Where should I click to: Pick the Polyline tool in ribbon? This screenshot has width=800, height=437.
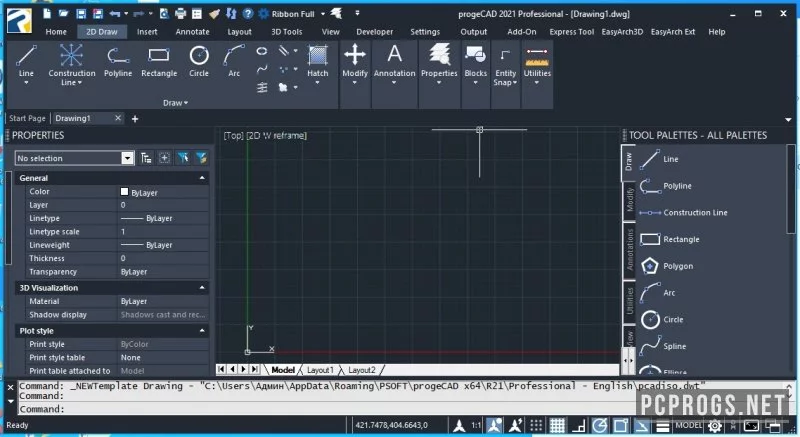(118, 62)
